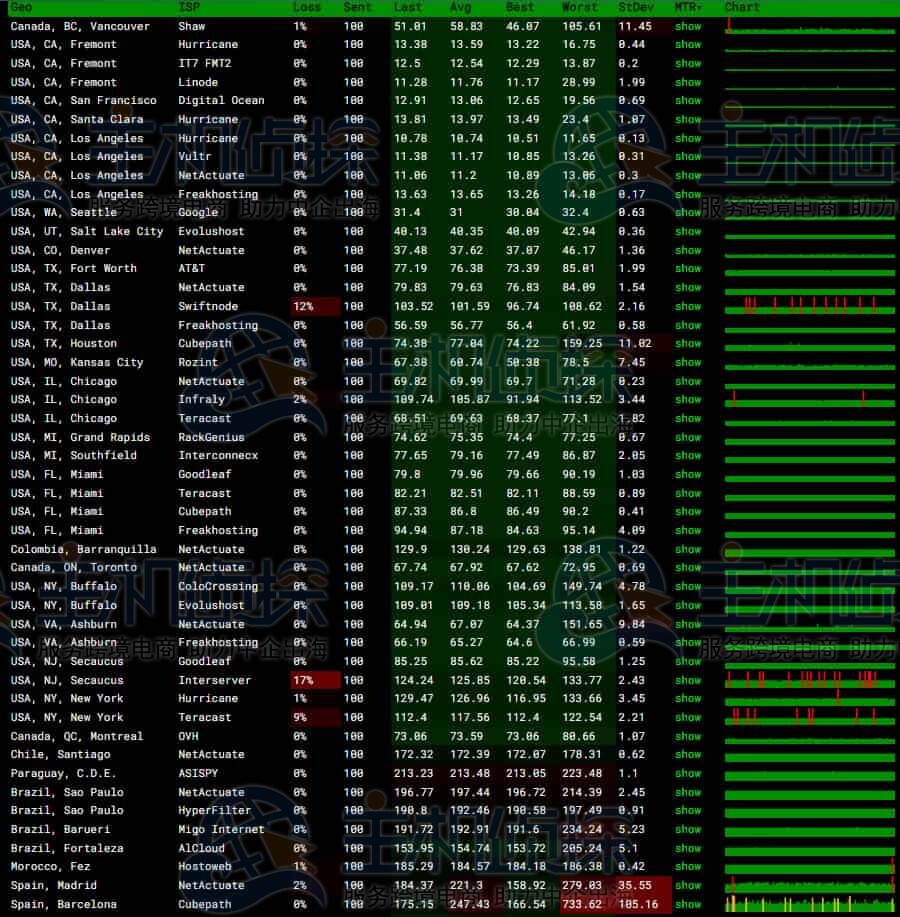The height and width of the screenshot is (917, 900).
Task: Select 'Canada, BC, Vancouver' geo cell
Action: point(80,26)
